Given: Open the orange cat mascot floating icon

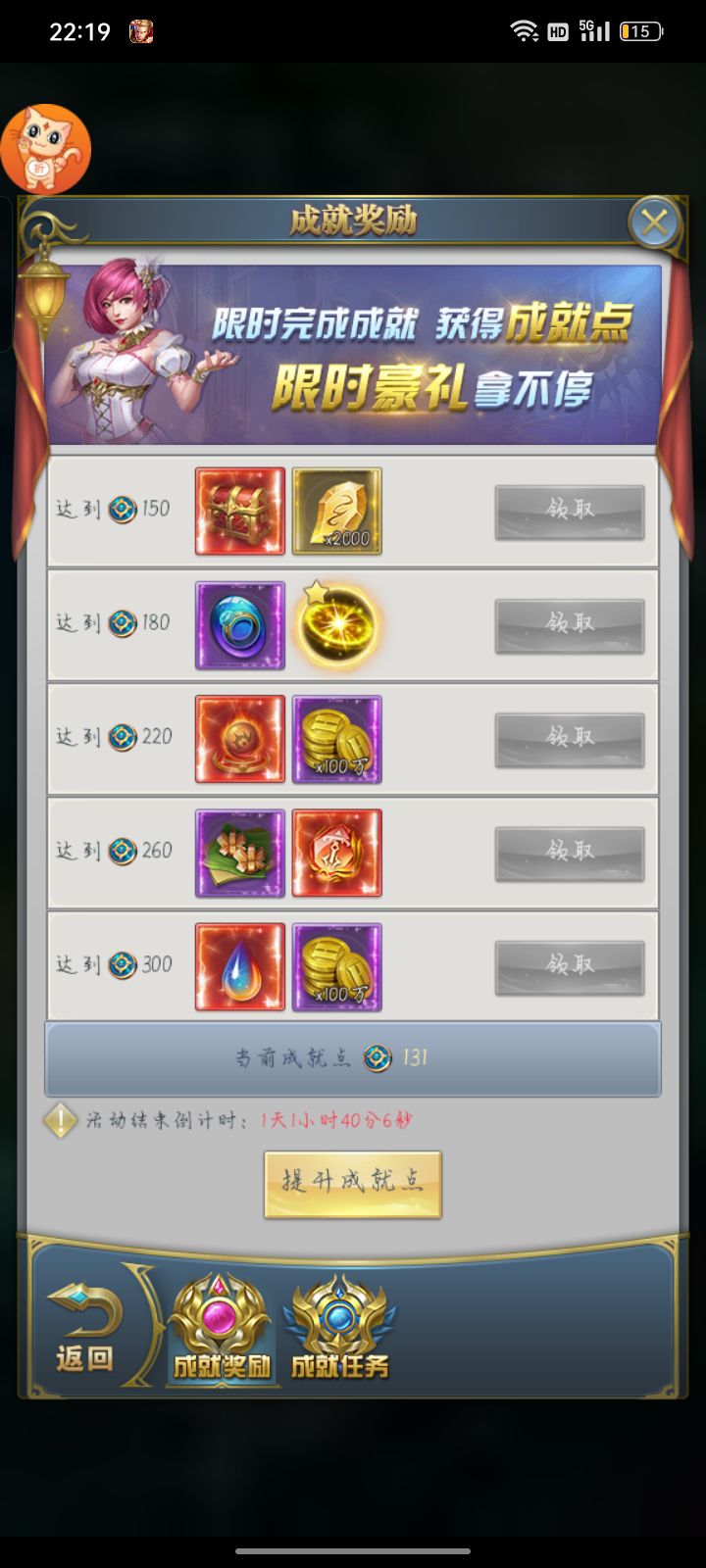Looking at the screenshot, I should 45,149.
